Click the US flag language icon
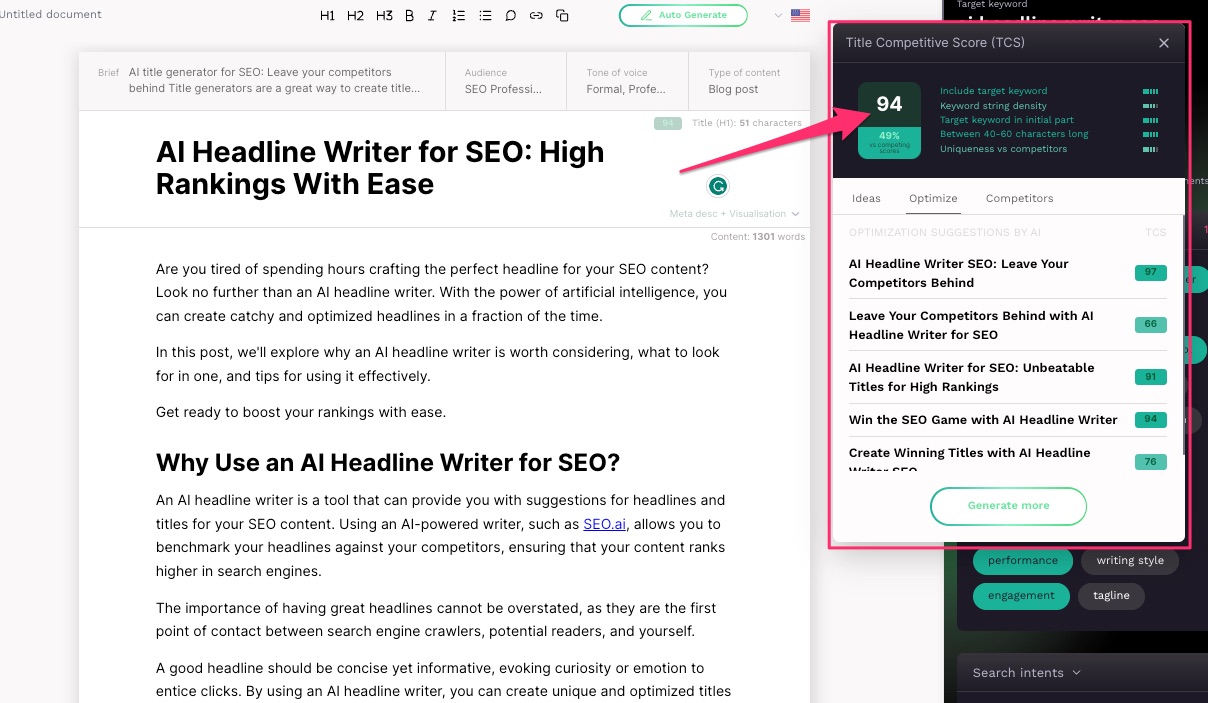Image resolution: width=1208 pixels, height=703 pixels. point(800,15)
